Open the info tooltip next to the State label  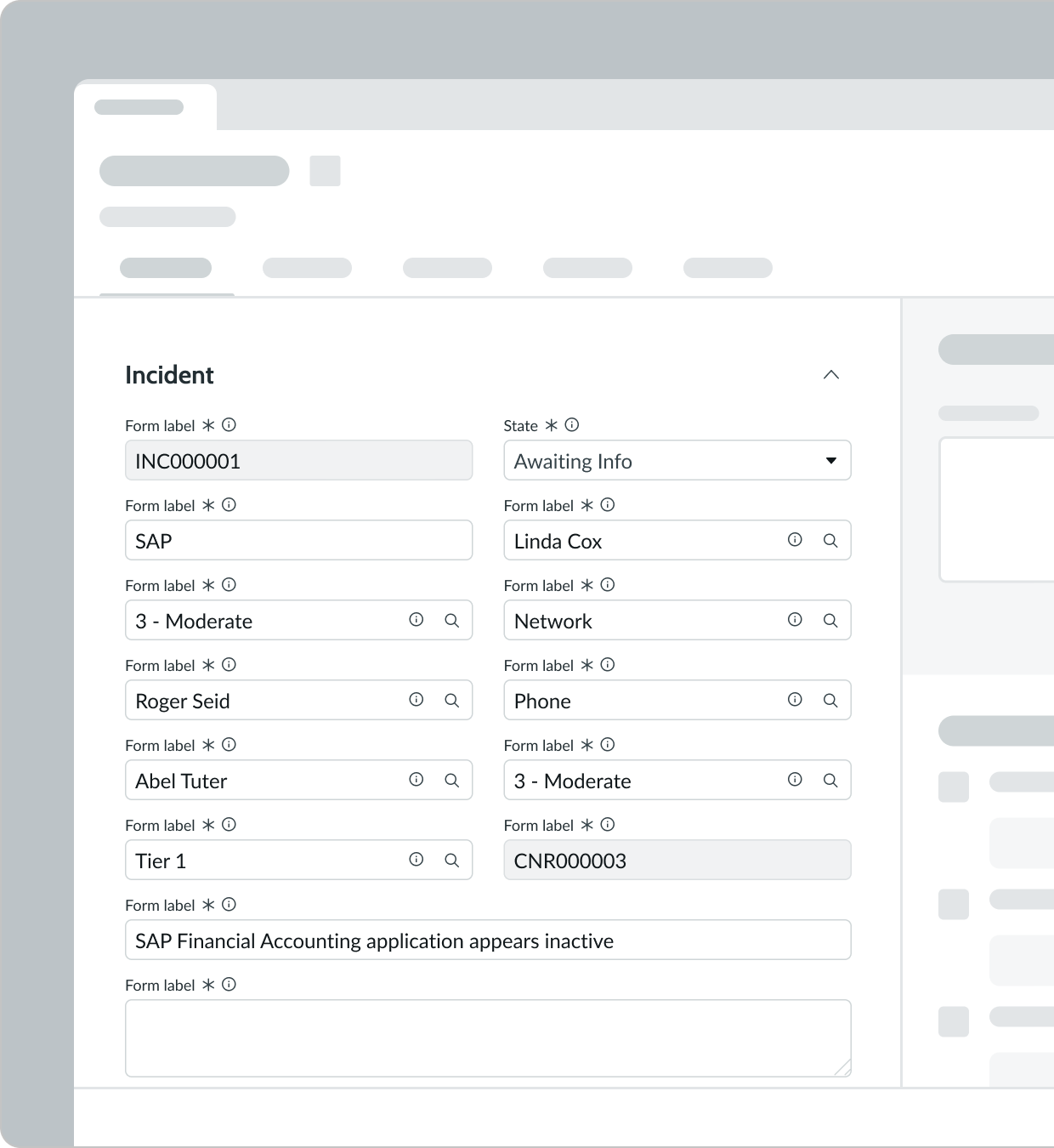(571, 425)
